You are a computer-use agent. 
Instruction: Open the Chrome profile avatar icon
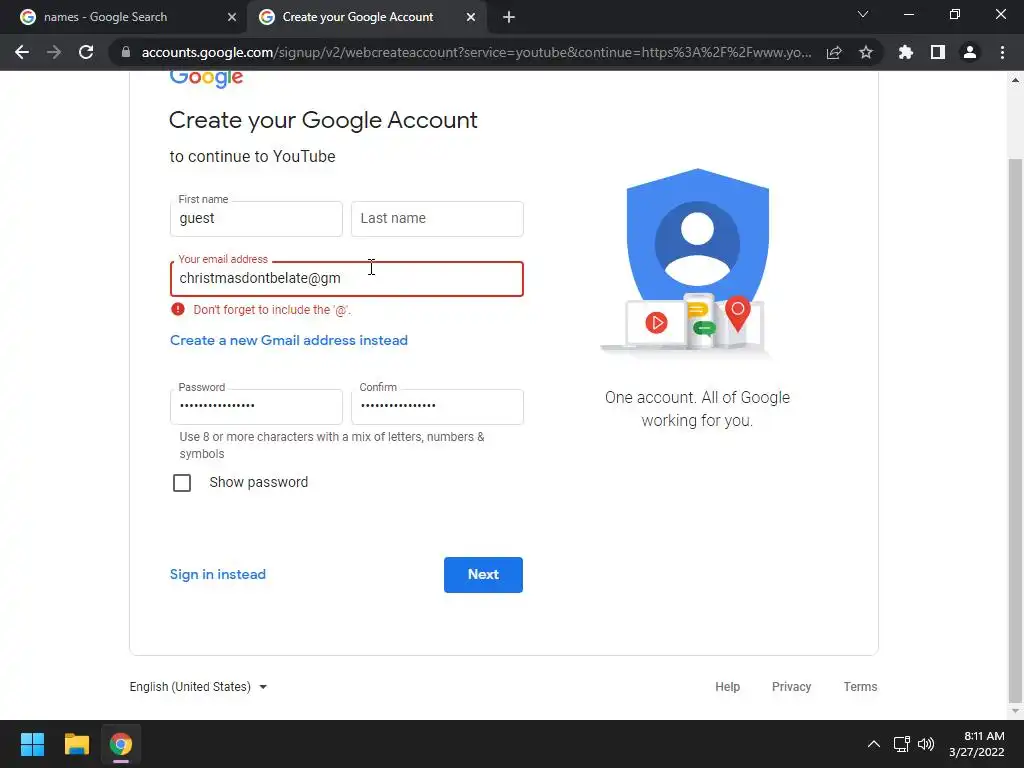pyautogui.click(x=970, y=52)
